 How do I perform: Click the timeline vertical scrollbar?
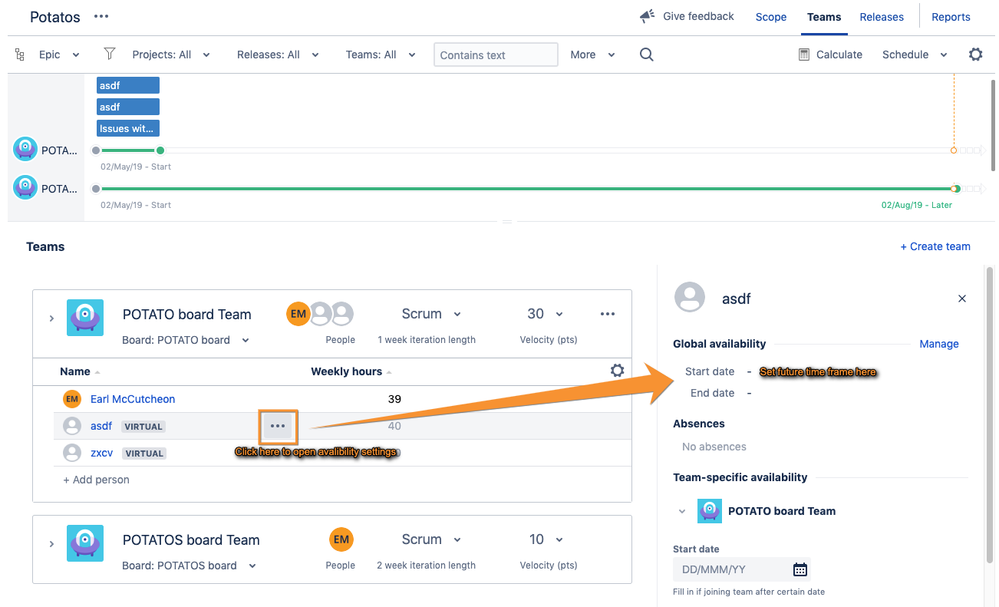(x=992, y=125)
